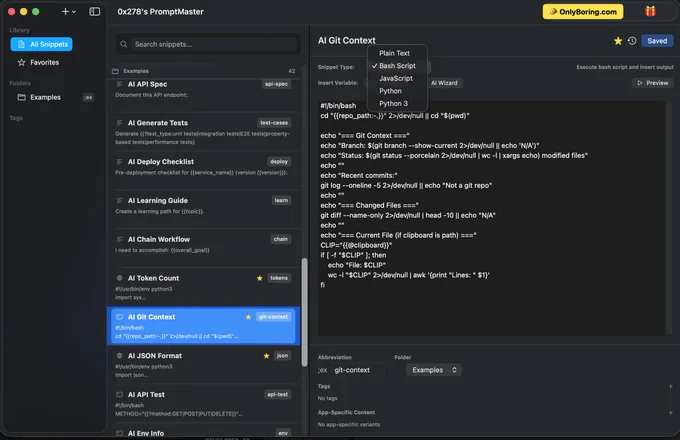This screenshot has height=440, width=680.
Task: Visit the OnlyBoring.com button
Action: [582, 12]
